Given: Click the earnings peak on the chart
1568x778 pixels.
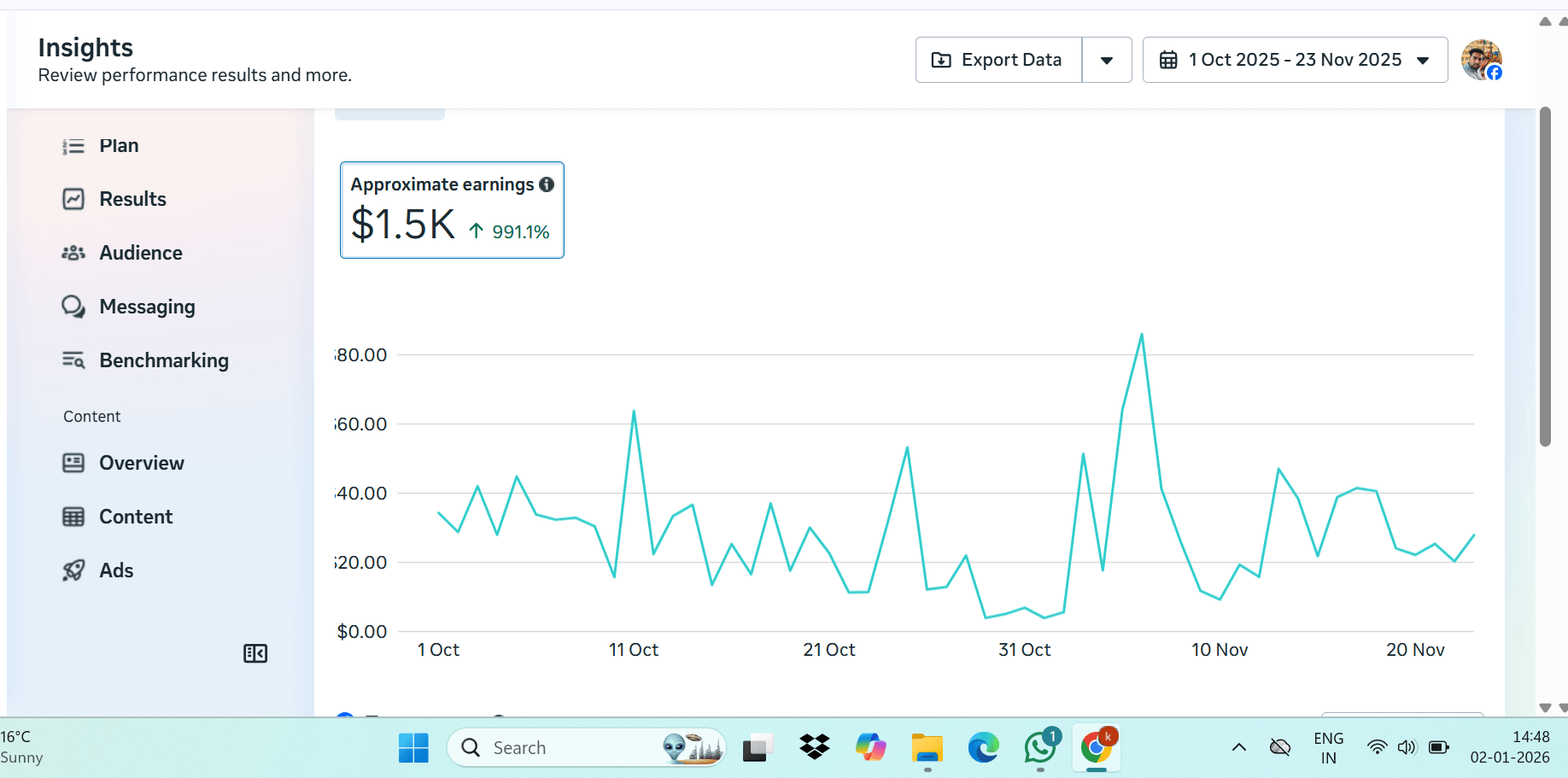Looking at the screenshot, I should [1141, 335].
